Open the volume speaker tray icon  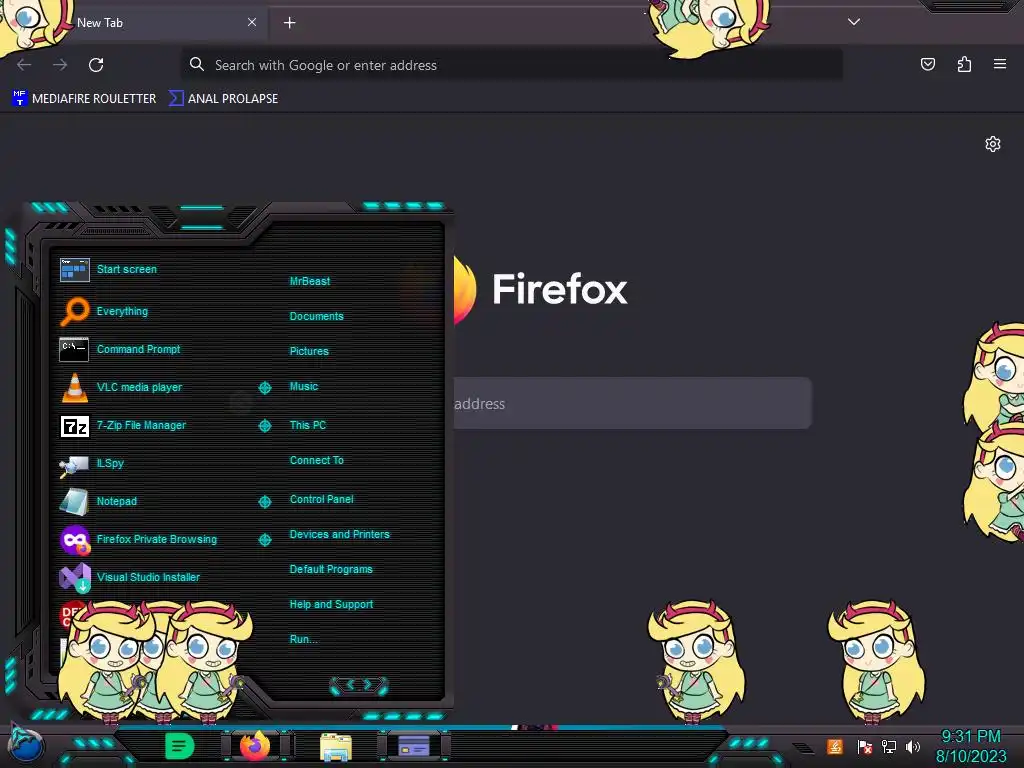pyautogui.click(x=912, y=746)
